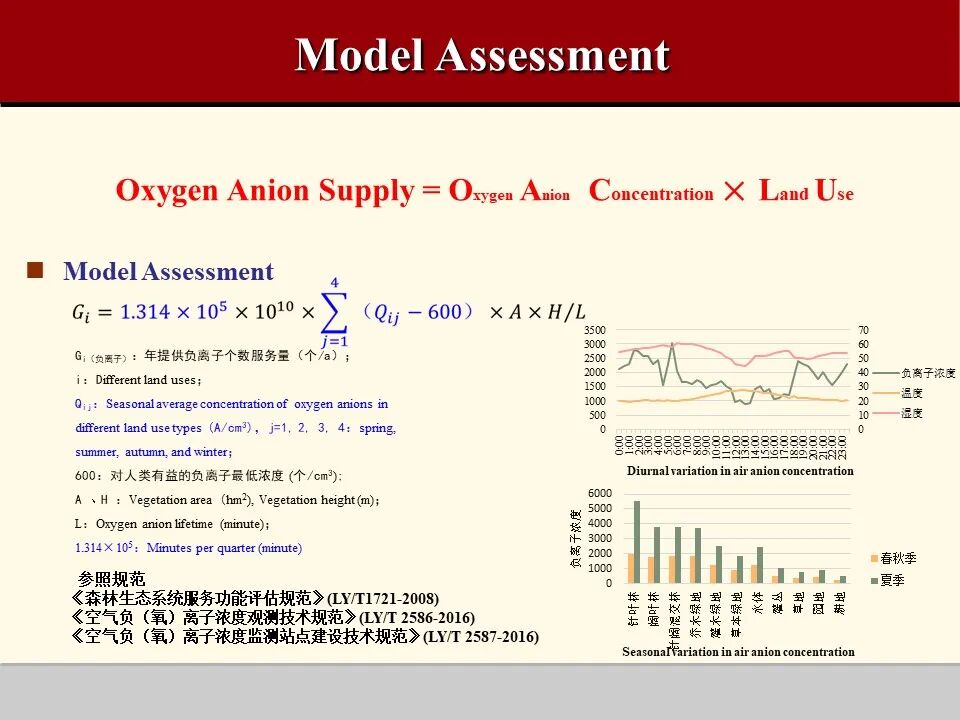Click the '负离子浓度' vertical axis title of bar chart
The width and height of the screenshot is (960, 720).
[576, 538]
